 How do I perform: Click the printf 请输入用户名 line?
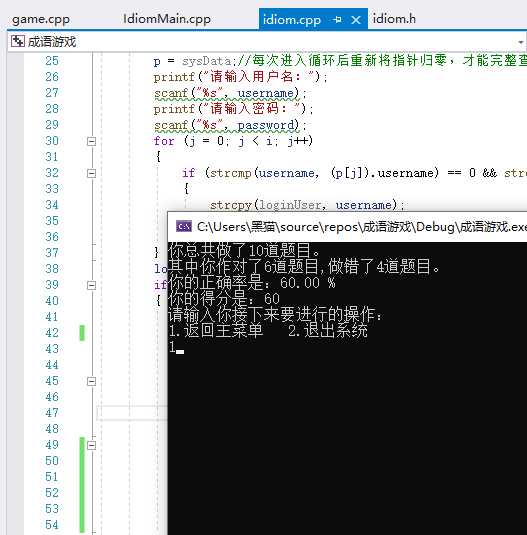click(x=241, y=77)
